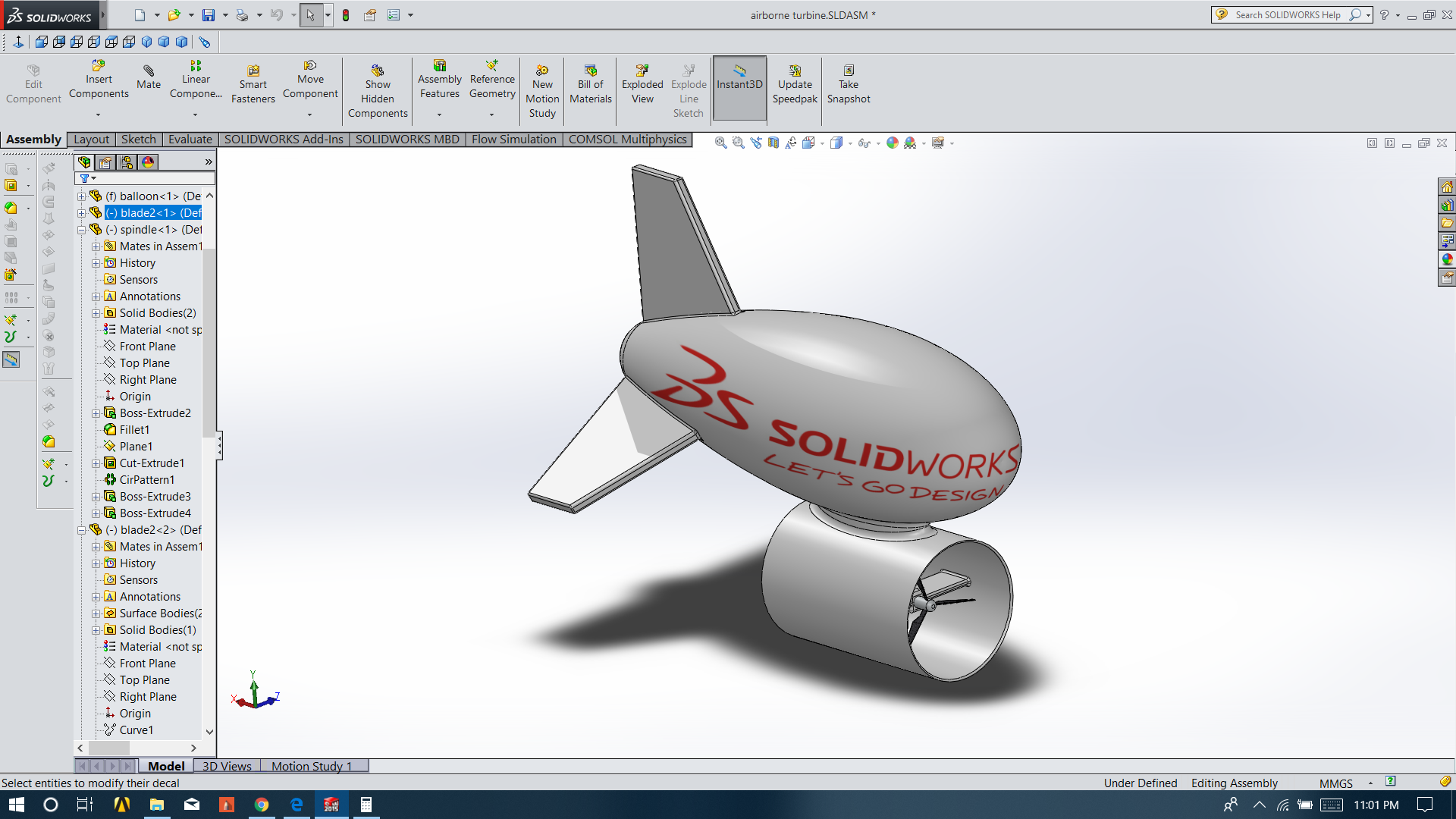Switch to 3D Views bottom tab
This screenshot has width=1456, height=819.
point(227,766)
